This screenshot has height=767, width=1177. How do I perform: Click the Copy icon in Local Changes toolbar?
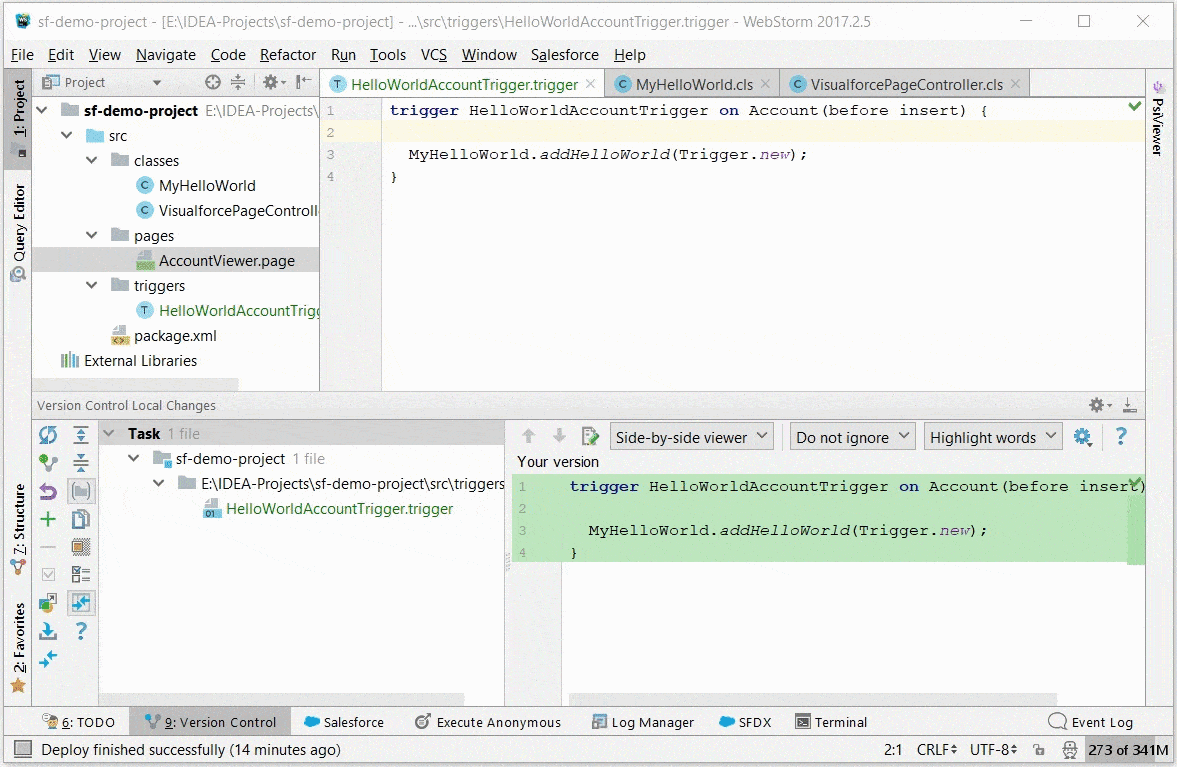[81, 519]
